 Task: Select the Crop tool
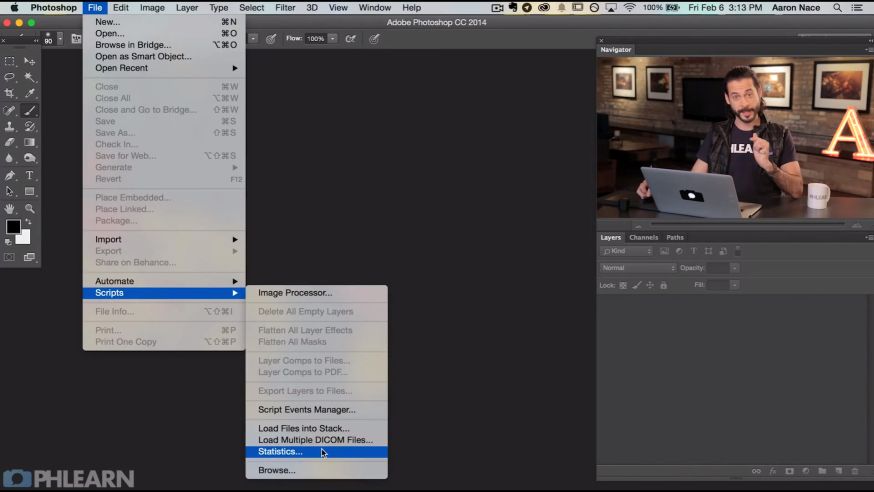coord(10,93)
